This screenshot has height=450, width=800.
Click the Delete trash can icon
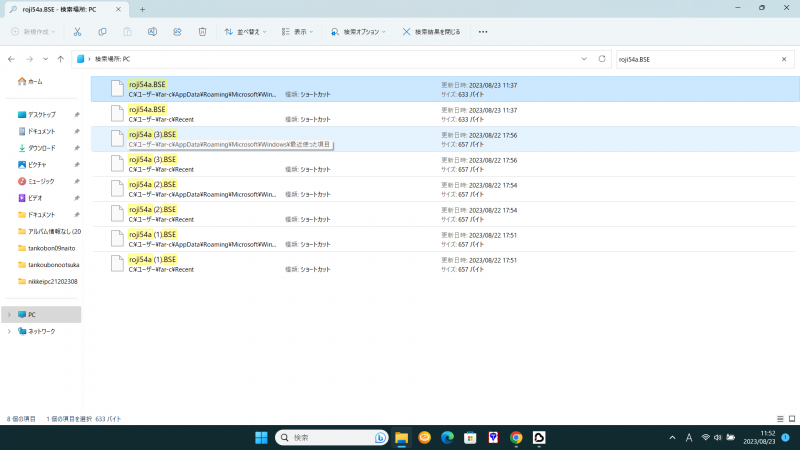(202, 31)
